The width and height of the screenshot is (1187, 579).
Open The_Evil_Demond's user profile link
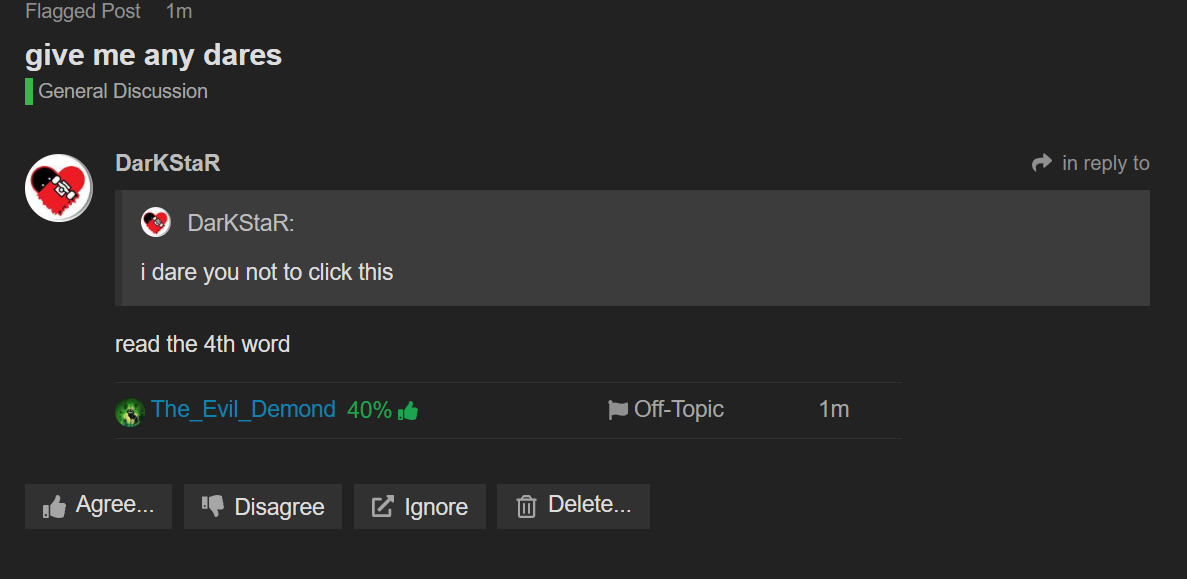(243, 409)
